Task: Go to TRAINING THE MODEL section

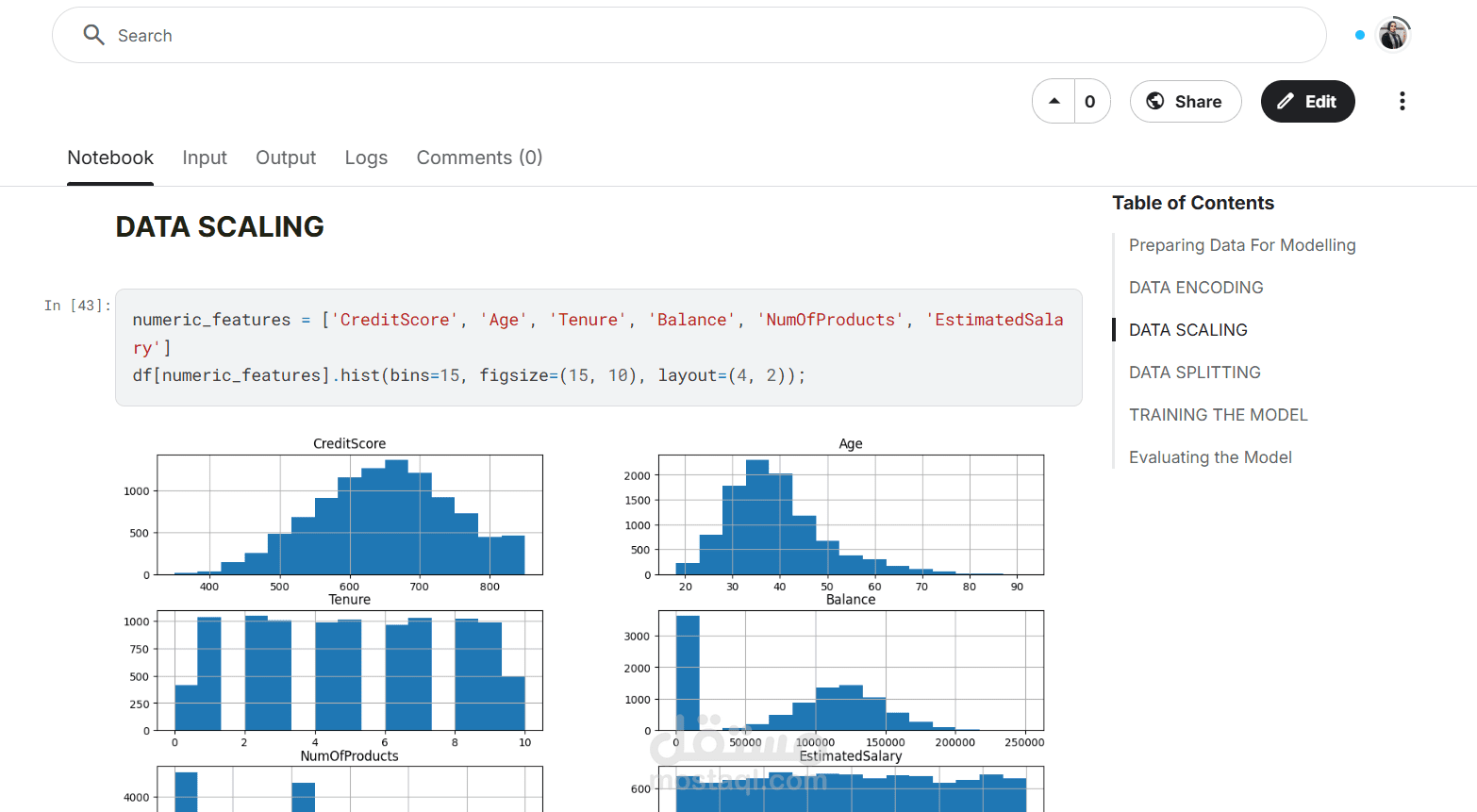Action: [1219, 415]
